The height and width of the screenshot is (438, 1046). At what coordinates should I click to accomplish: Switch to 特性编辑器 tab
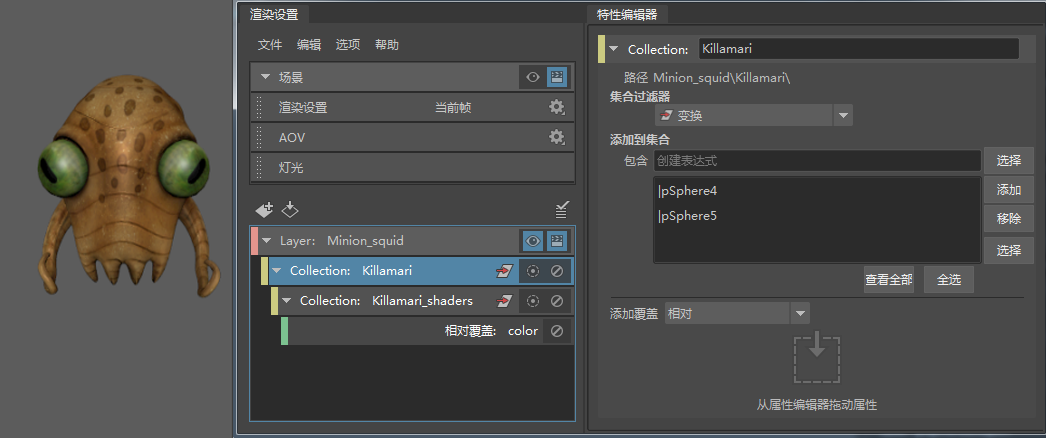[x=627, y=13]
